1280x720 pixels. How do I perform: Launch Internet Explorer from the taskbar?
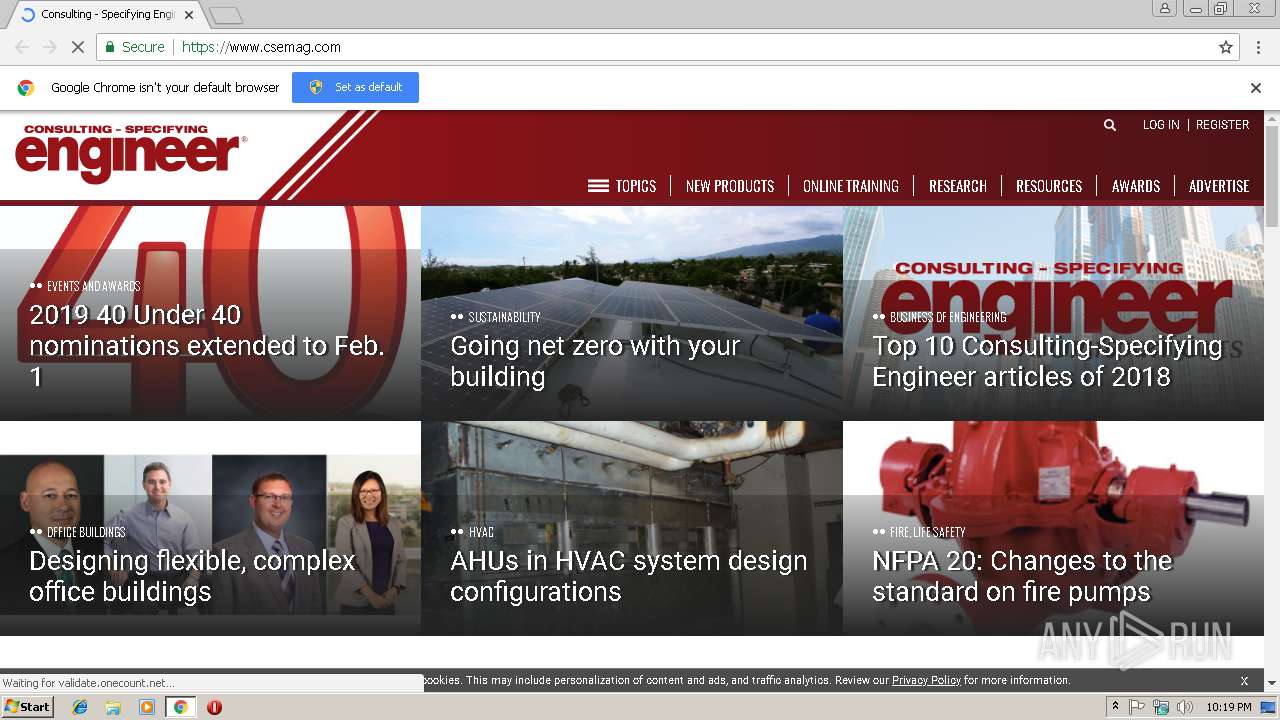80,707
